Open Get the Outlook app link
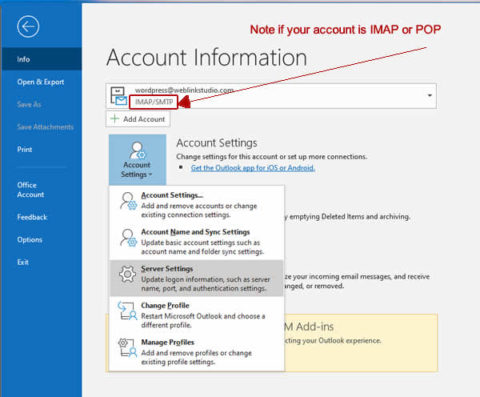Viewport: 480px width, 397px height. (253, 168)
